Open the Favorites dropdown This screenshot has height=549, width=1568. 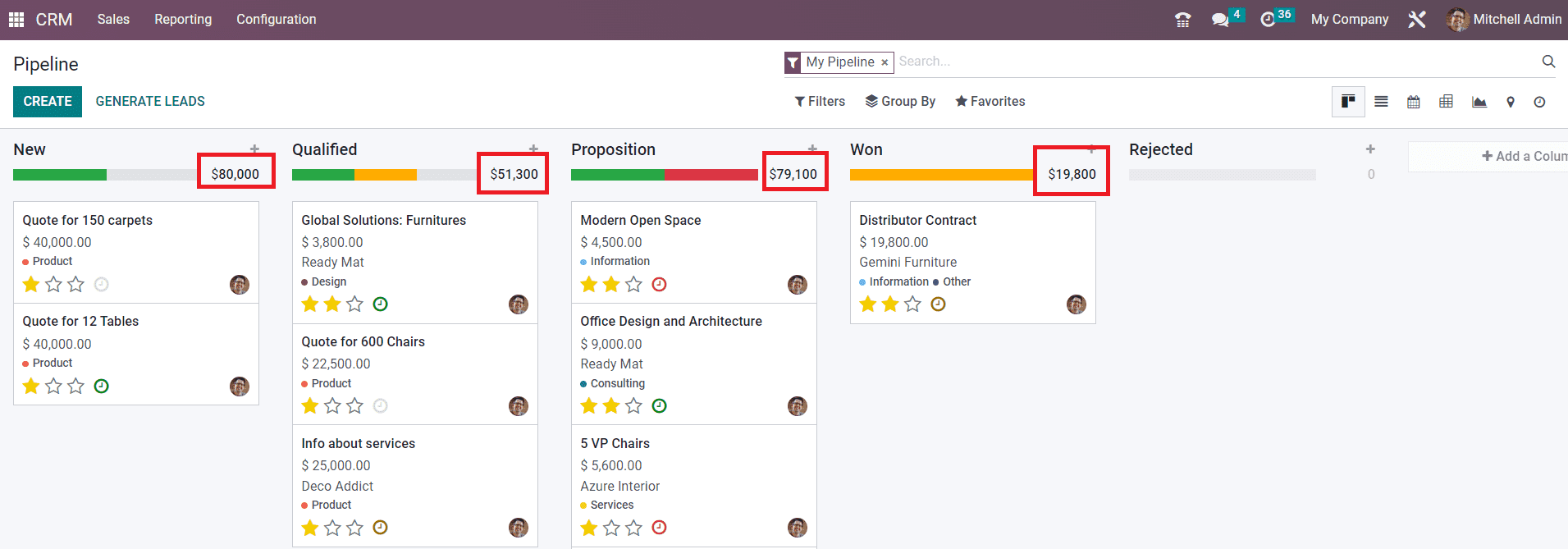(x=990, y=102)
